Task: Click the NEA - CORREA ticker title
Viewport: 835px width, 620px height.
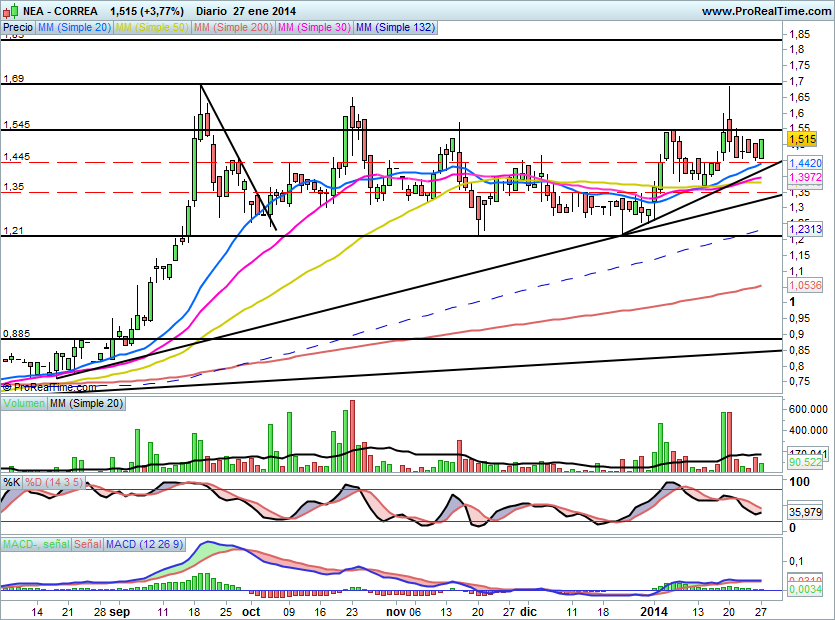Action: pyautogui.click(x=60, y=11)
